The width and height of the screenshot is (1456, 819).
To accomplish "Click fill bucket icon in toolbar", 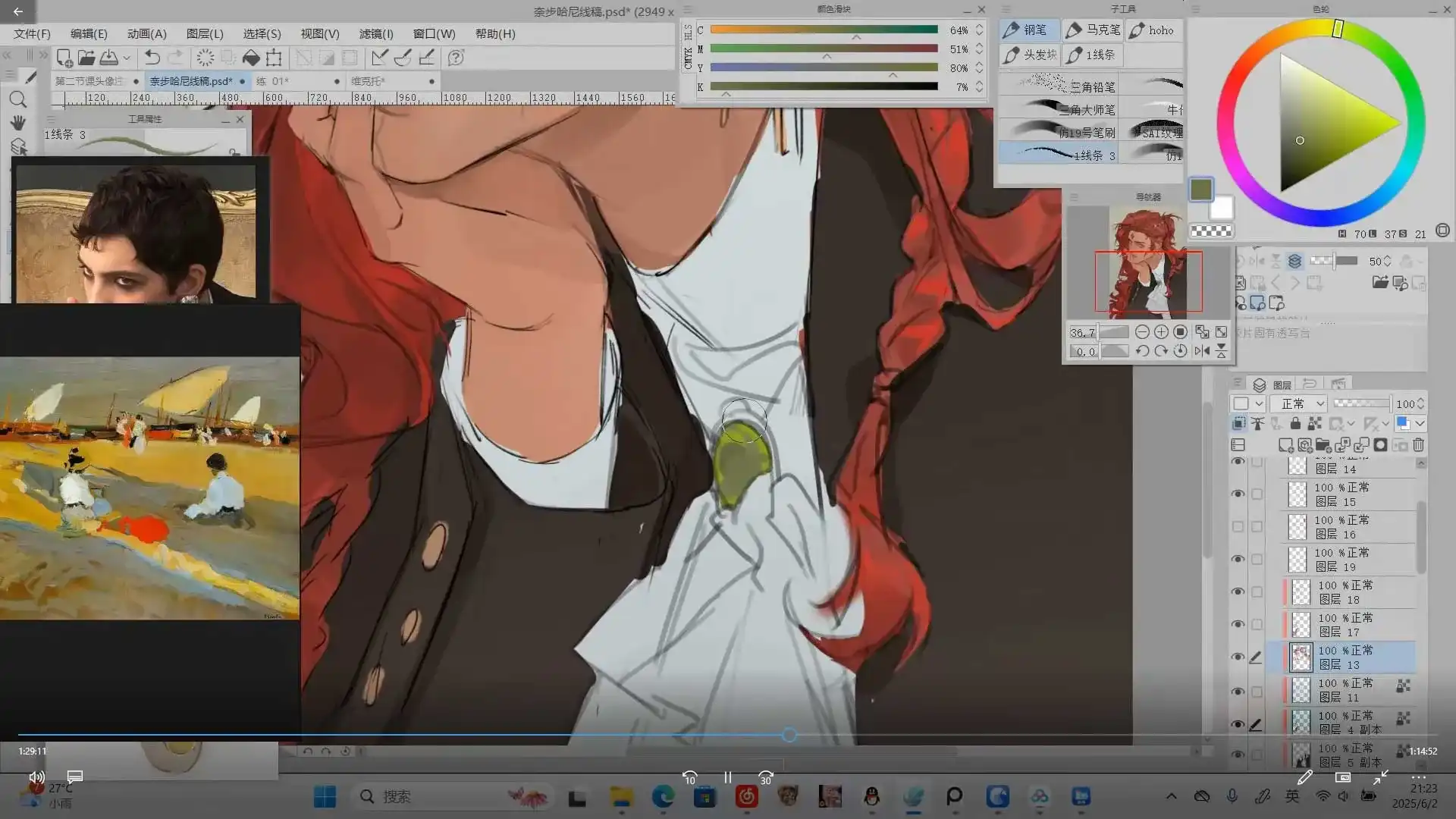I will pyautogui.click(x=251, y=58).
